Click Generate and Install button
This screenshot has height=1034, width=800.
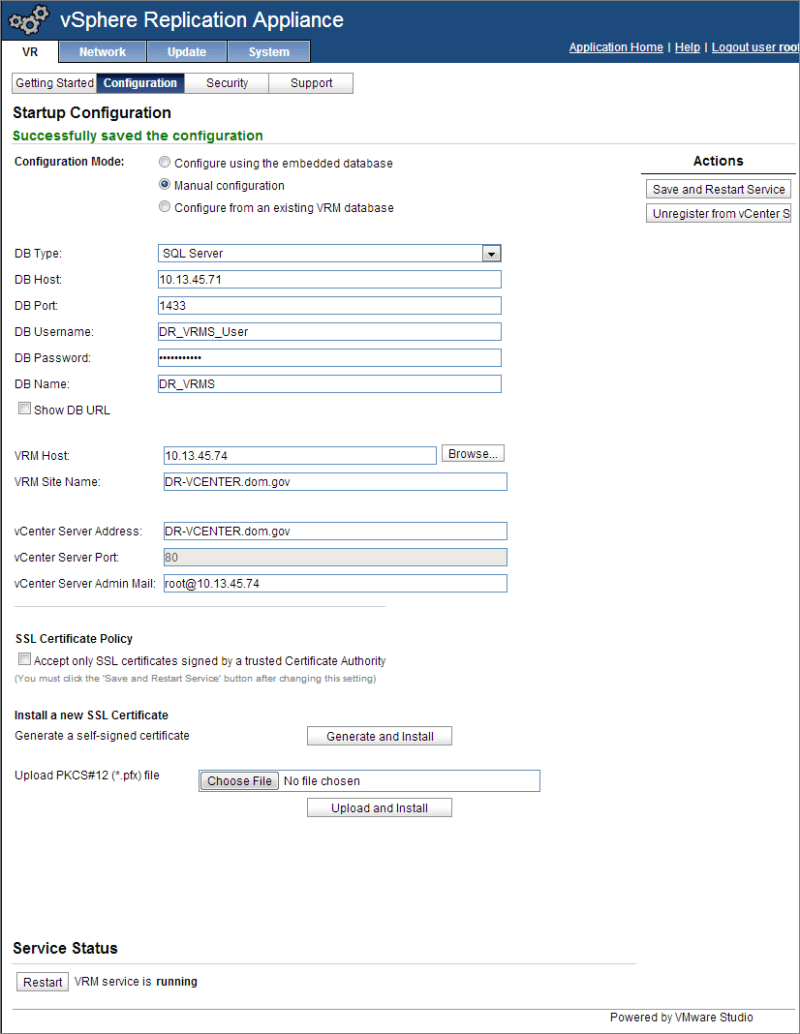(x=379, y=736)
